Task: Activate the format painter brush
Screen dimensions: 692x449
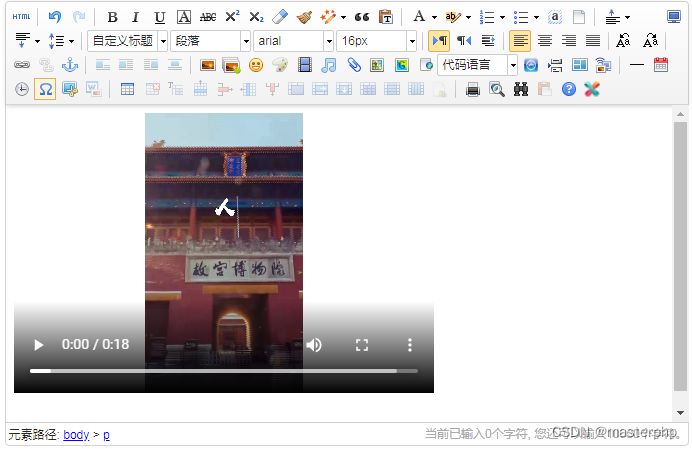Action: pos(304,17)
